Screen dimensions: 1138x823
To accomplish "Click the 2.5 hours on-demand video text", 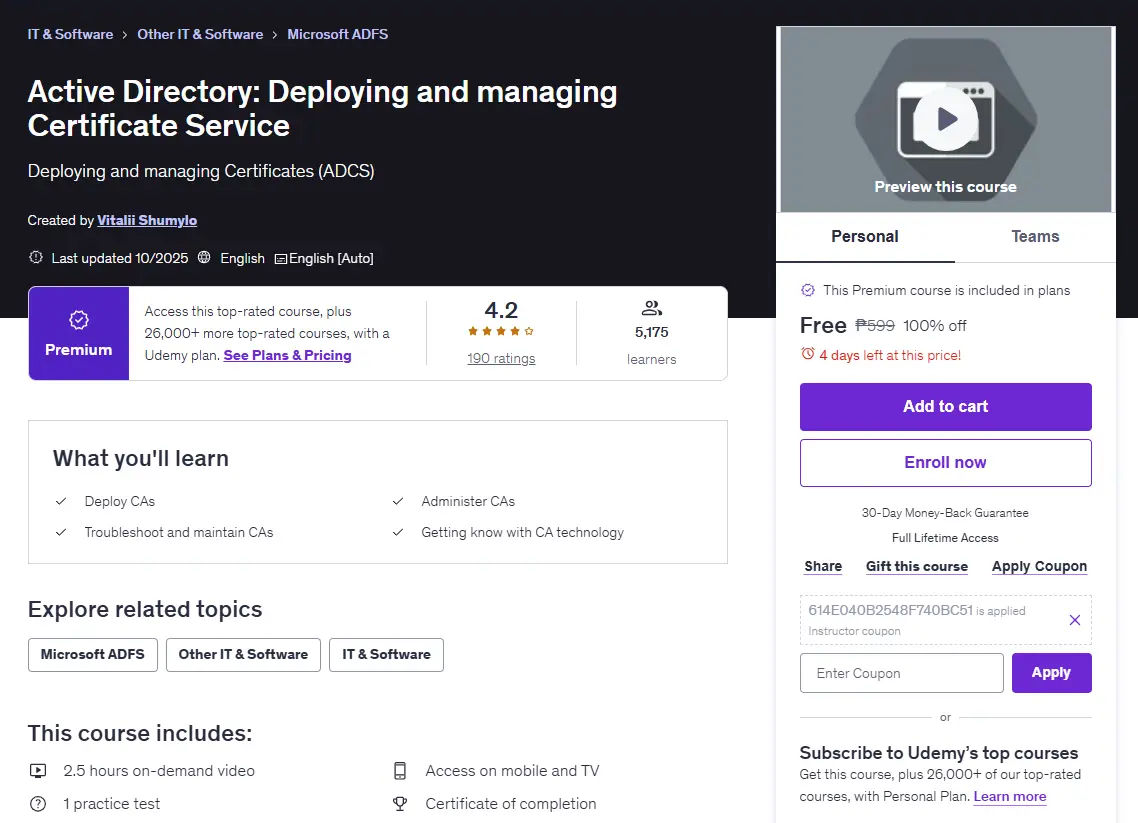I will (x=159, y=771).
